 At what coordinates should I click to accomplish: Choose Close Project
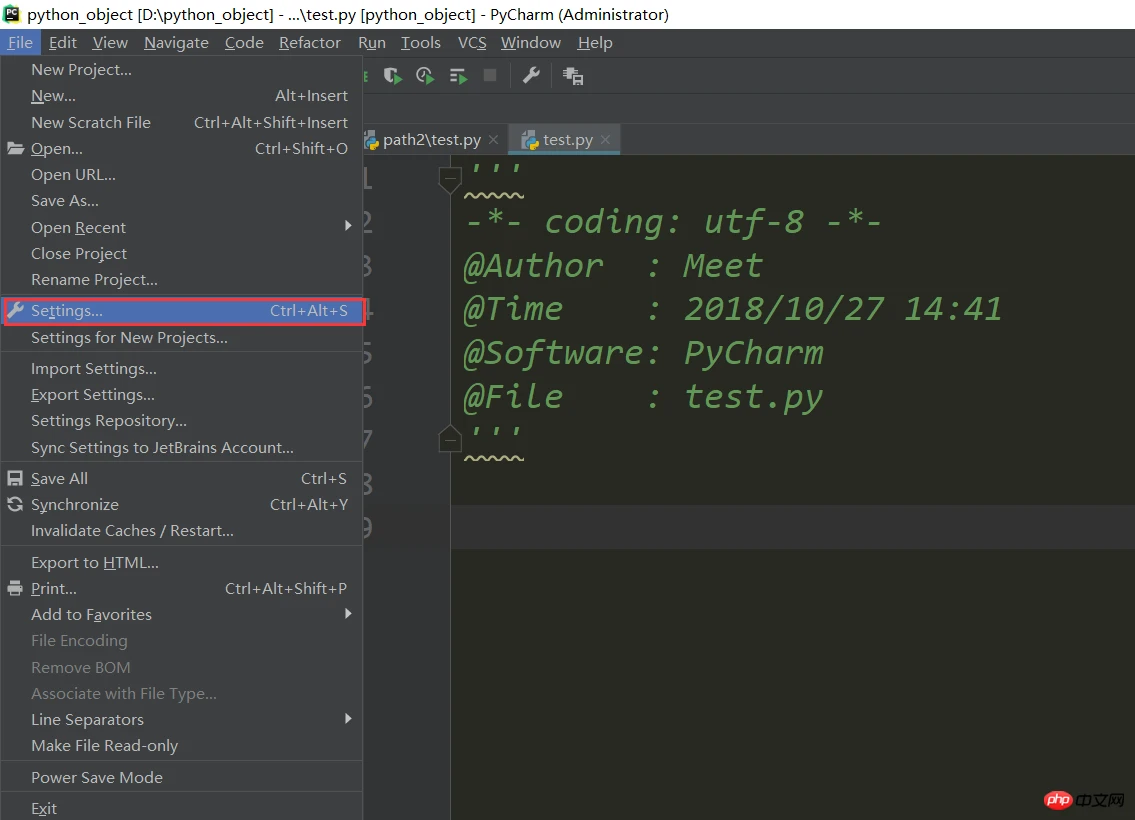[x=181, y=253]
